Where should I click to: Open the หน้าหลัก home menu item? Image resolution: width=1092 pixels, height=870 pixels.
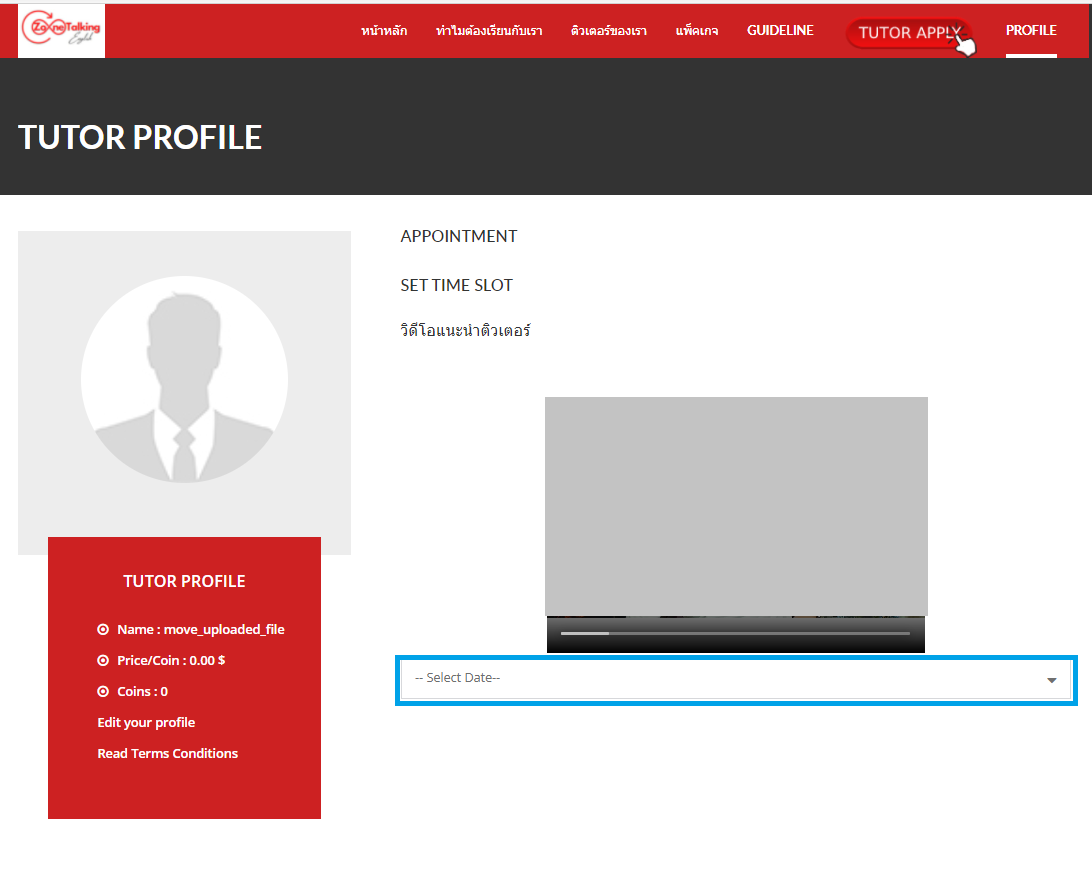point(384,31)
